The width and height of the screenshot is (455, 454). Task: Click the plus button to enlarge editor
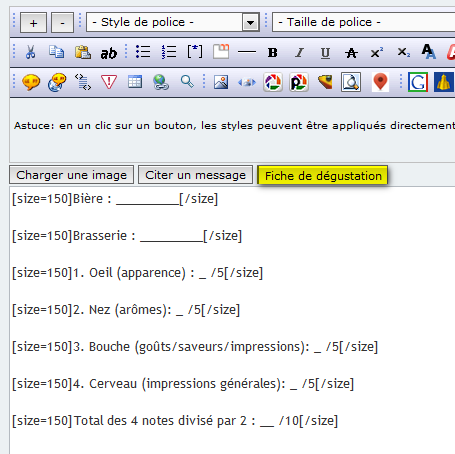(33, 23)
